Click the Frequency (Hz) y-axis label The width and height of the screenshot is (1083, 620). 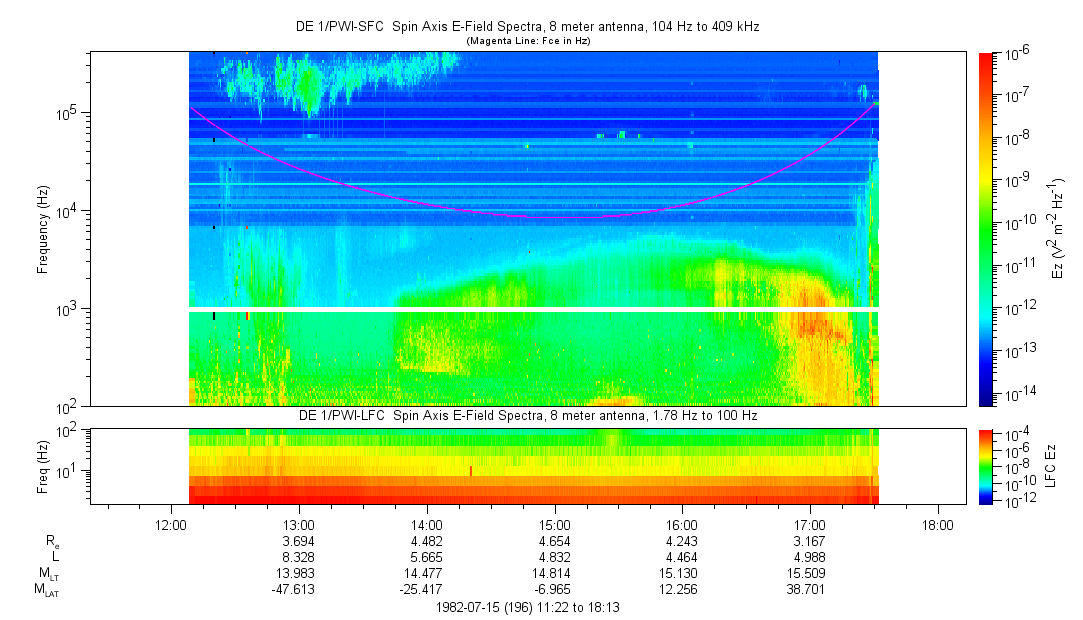[43, 228]
